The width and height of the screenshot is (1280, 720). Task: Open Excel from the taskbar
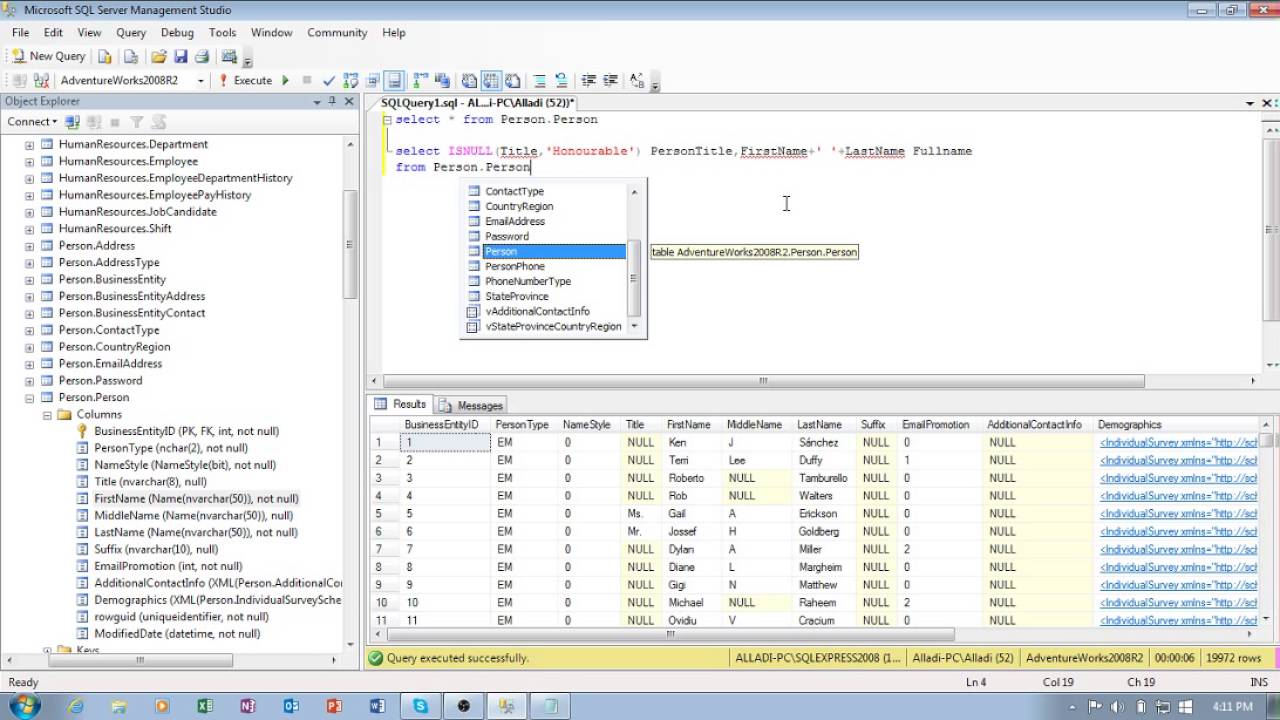[205, 706]
